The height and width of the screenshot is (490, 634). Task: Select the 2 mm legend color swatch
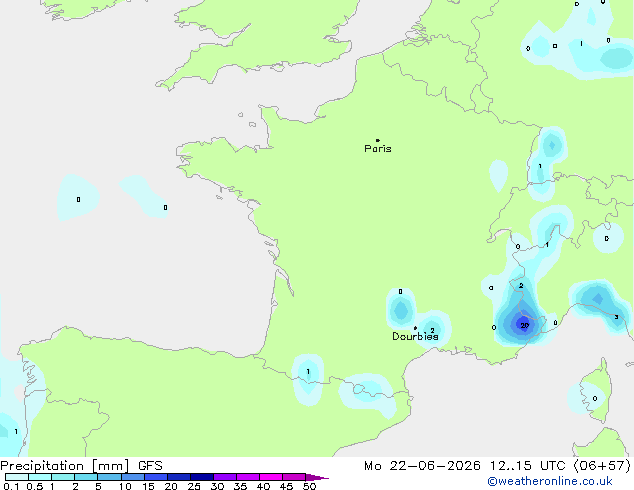[86, 477]
